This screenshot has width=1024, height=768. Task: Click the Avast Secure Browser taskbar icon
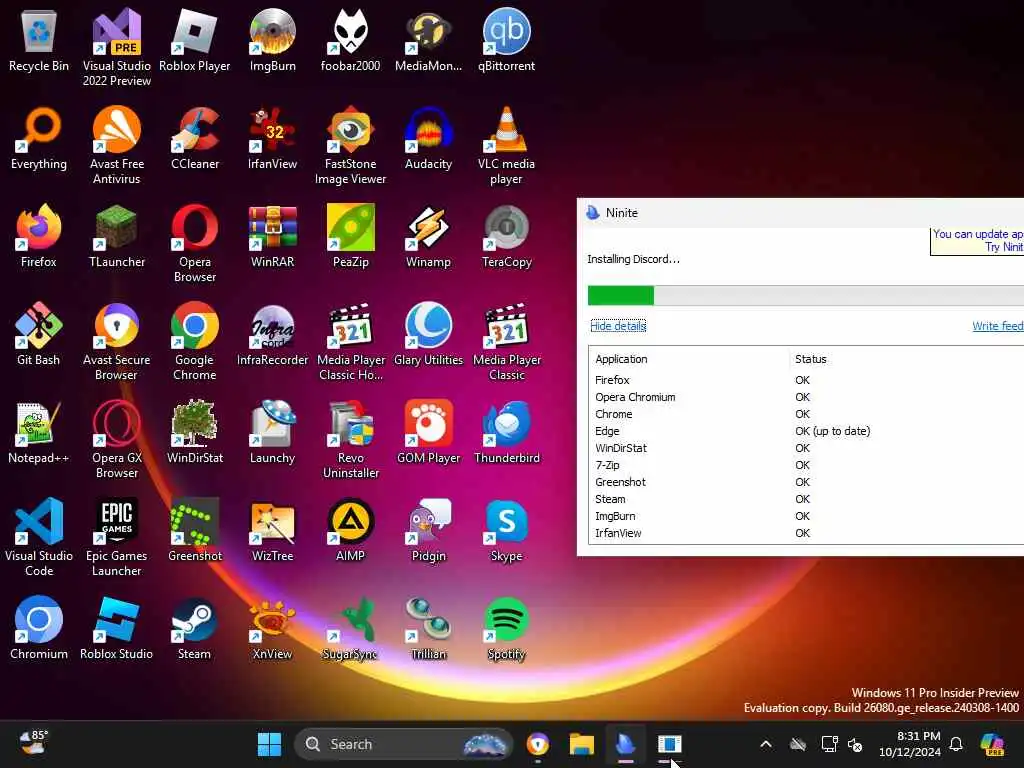(x=537, y=744)
